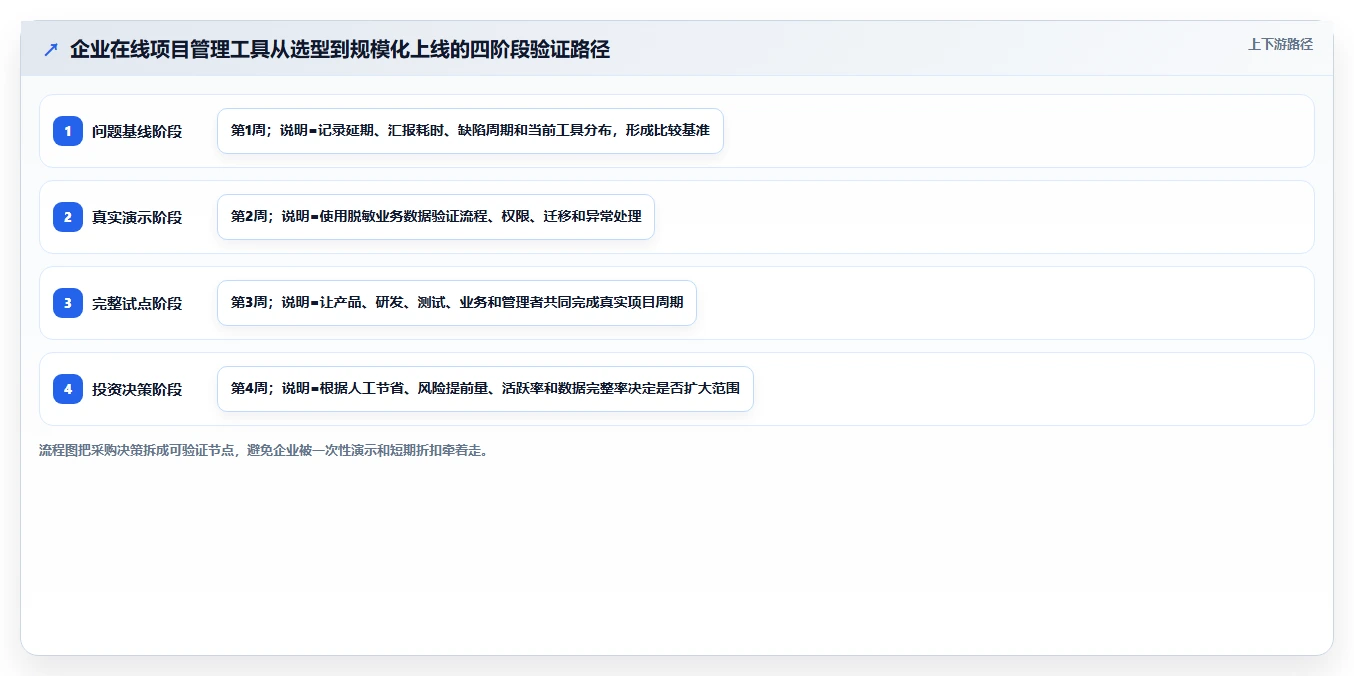Click the number 1 step badge
The image size is (1354, 676).
point(68,131)
